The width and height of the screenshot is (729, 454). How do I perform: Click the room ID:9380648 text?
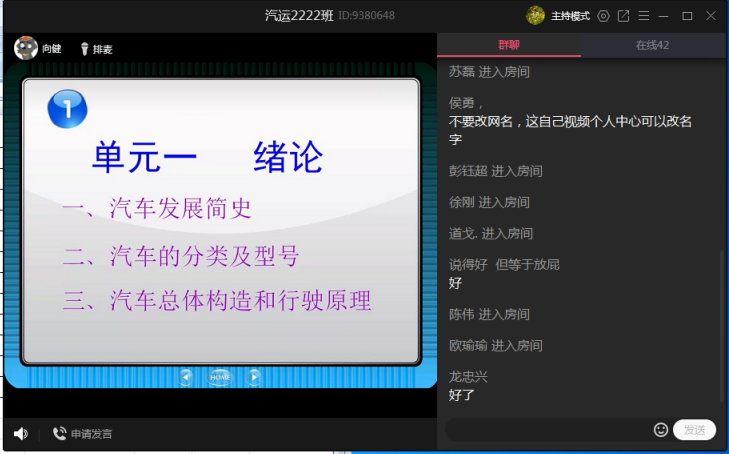coord(366,16)
